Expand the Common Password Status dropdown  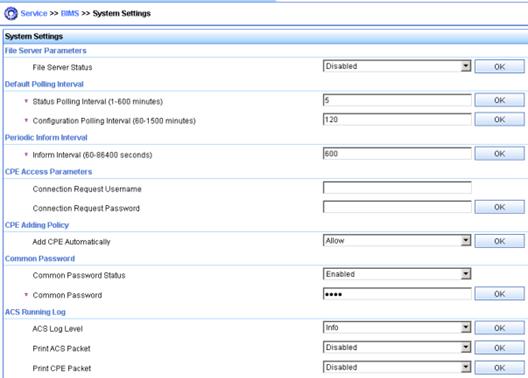point(397,274)
